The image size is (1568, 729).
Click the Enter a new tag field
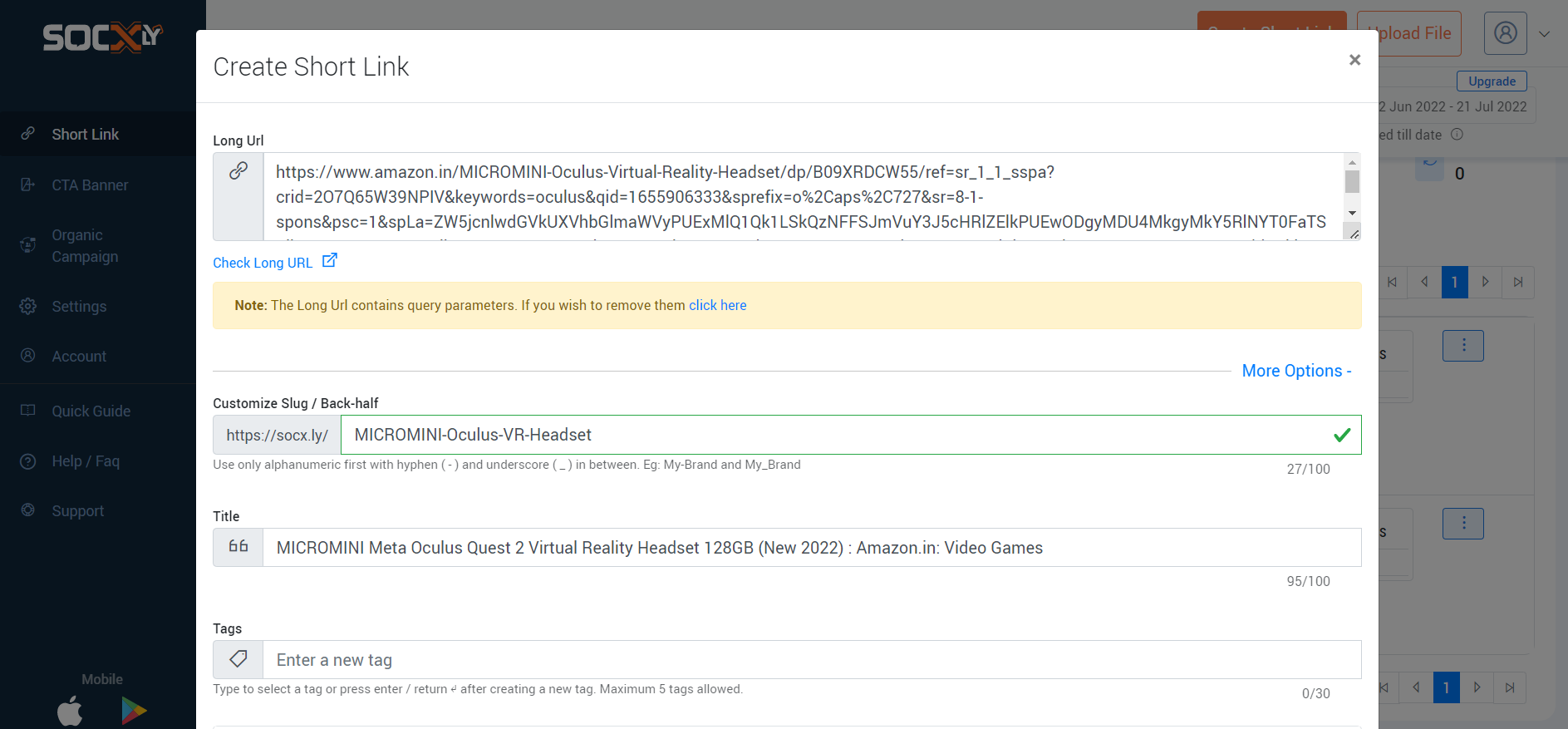click(812, 660)
